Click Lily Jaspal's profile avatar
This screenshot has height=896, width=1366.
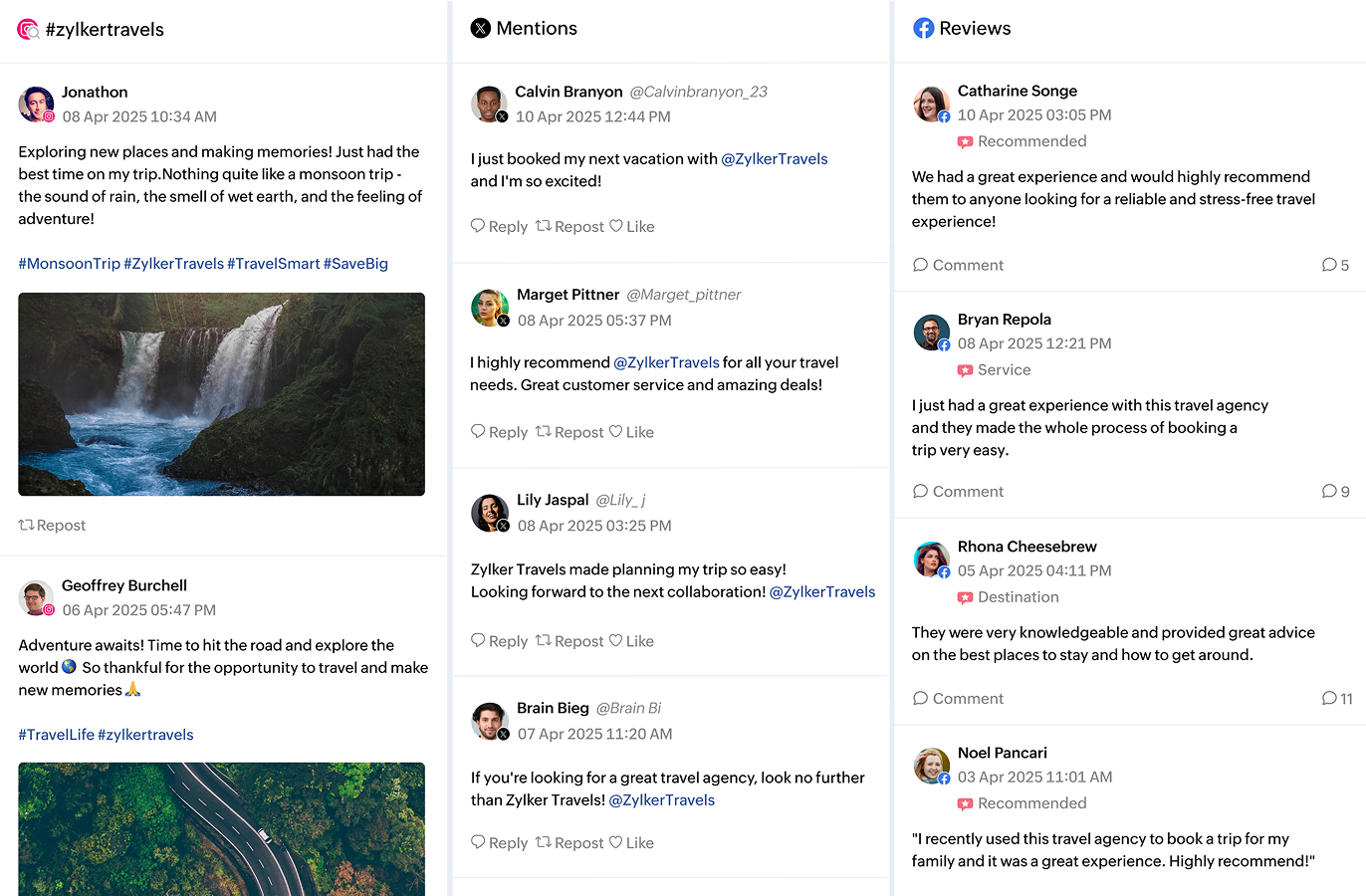tap(489, 513)
